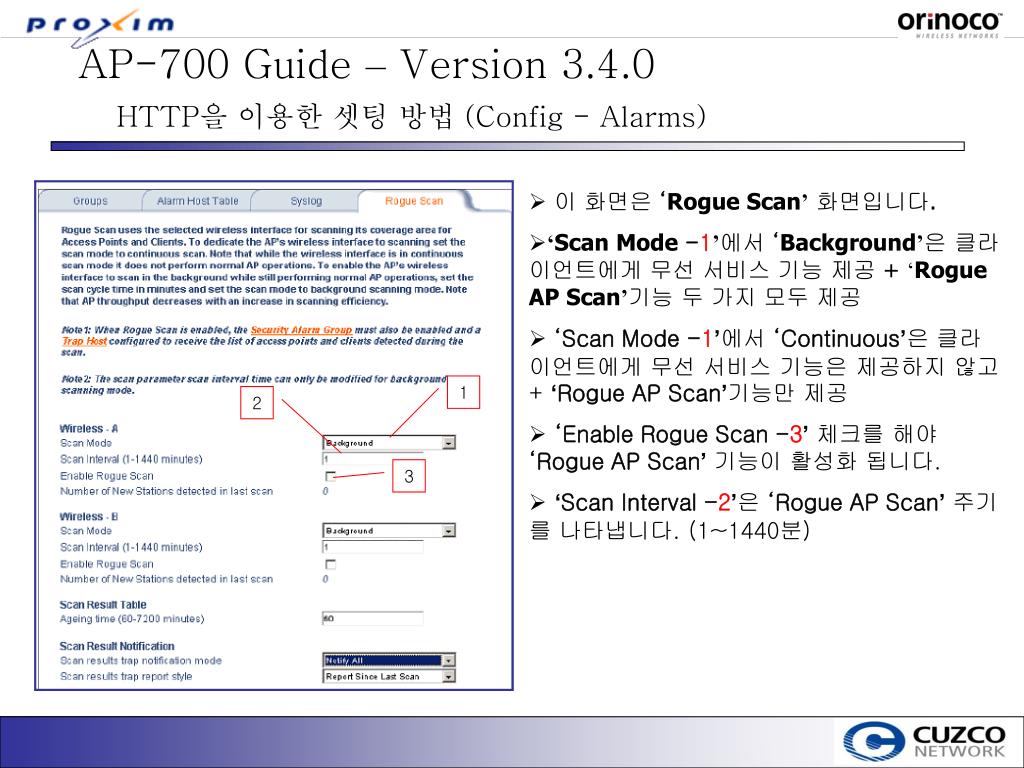Click Wireless-B Scan Interval field
This screenshot has height=768, width=1024.
(x=373, y=547)
